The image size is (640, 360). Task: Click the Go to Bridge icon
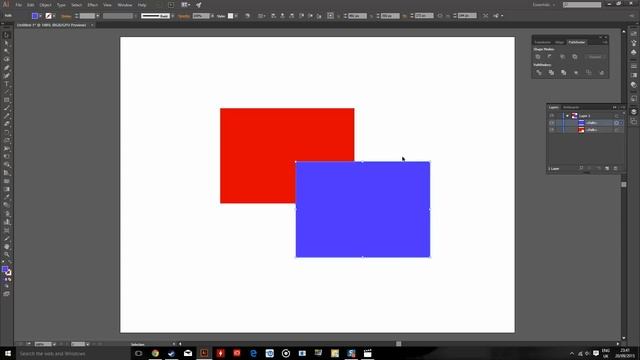pyautogui.click(x=171, y=5)
